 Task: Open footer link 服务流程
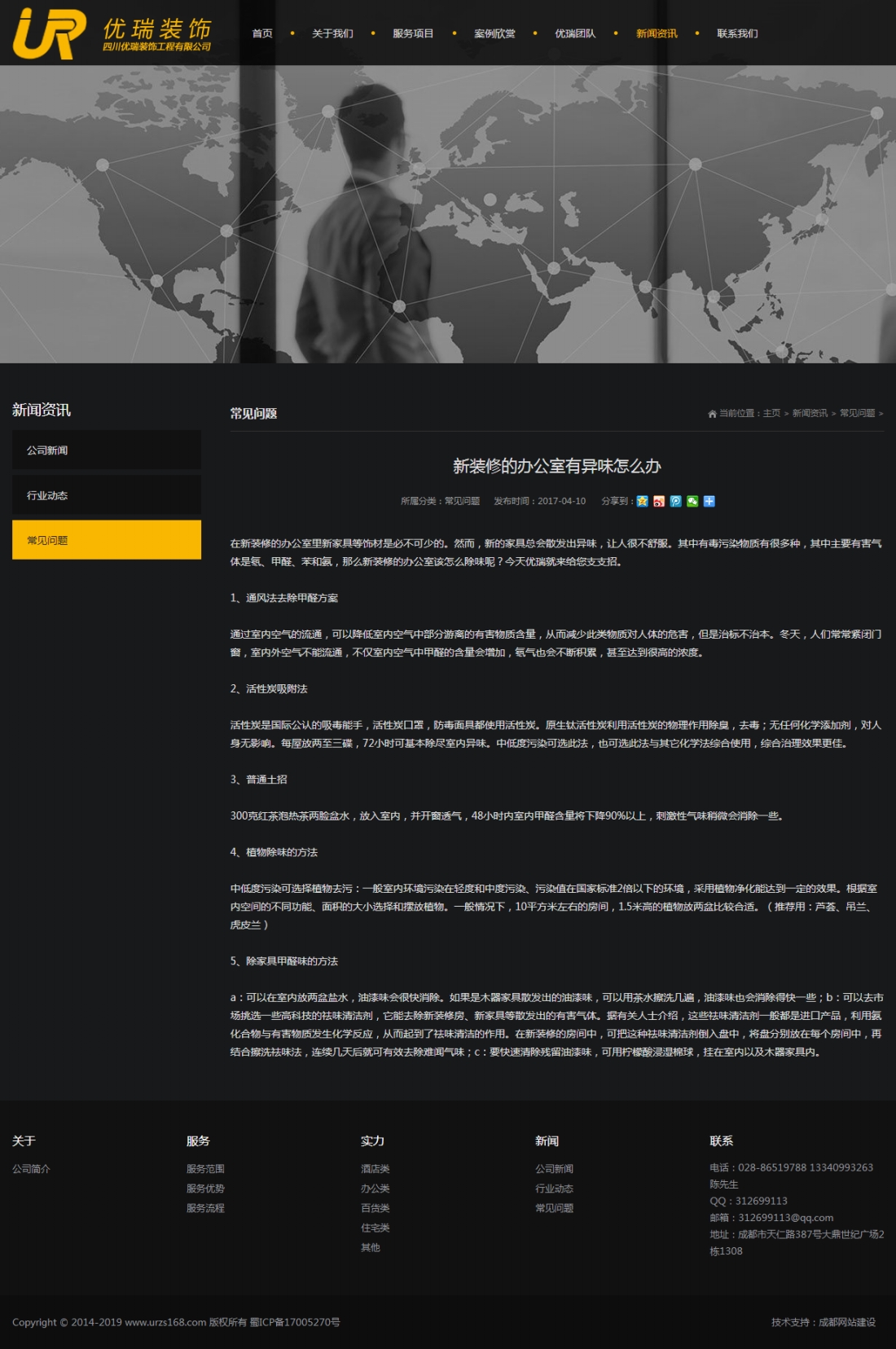pyautogui.click(x=205, y=1207)
